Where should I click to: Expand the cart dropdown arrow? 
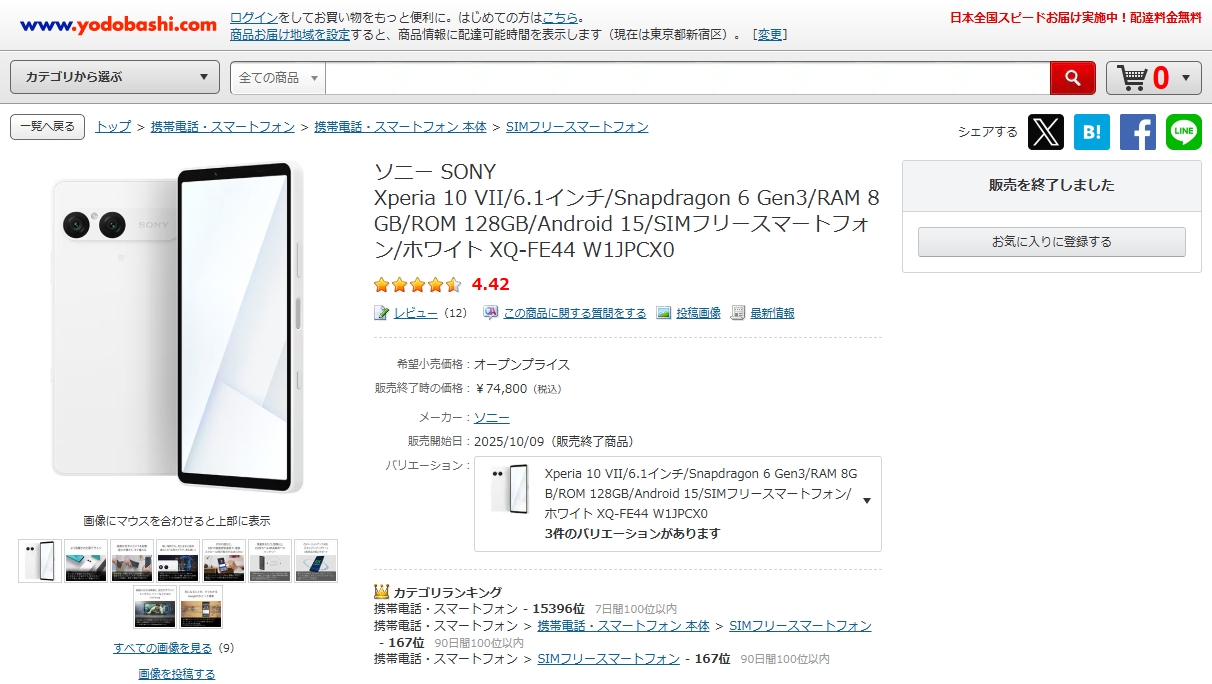click(x=1186, y=78)
